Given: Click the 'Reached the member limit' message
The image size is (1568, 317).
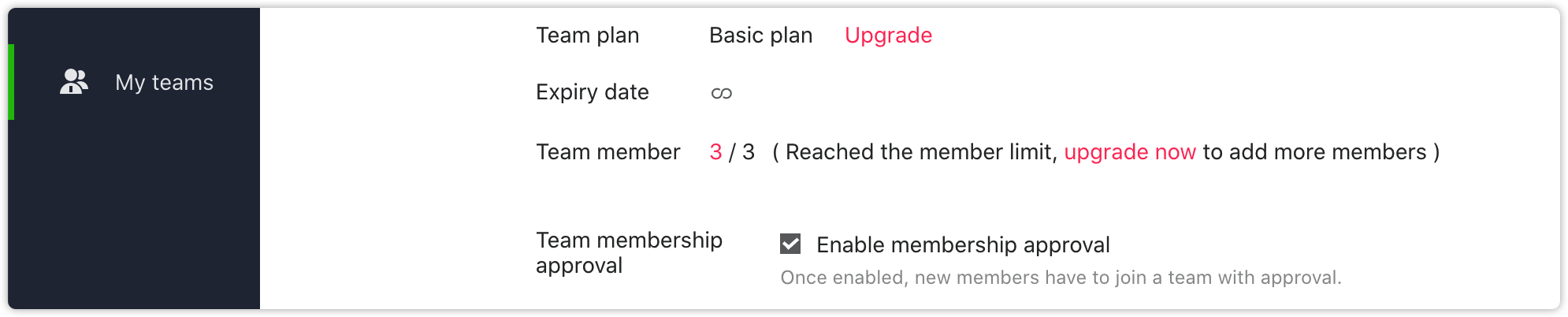Looking at the screenshot, I should pyautogui.click(x=921, y=152).
